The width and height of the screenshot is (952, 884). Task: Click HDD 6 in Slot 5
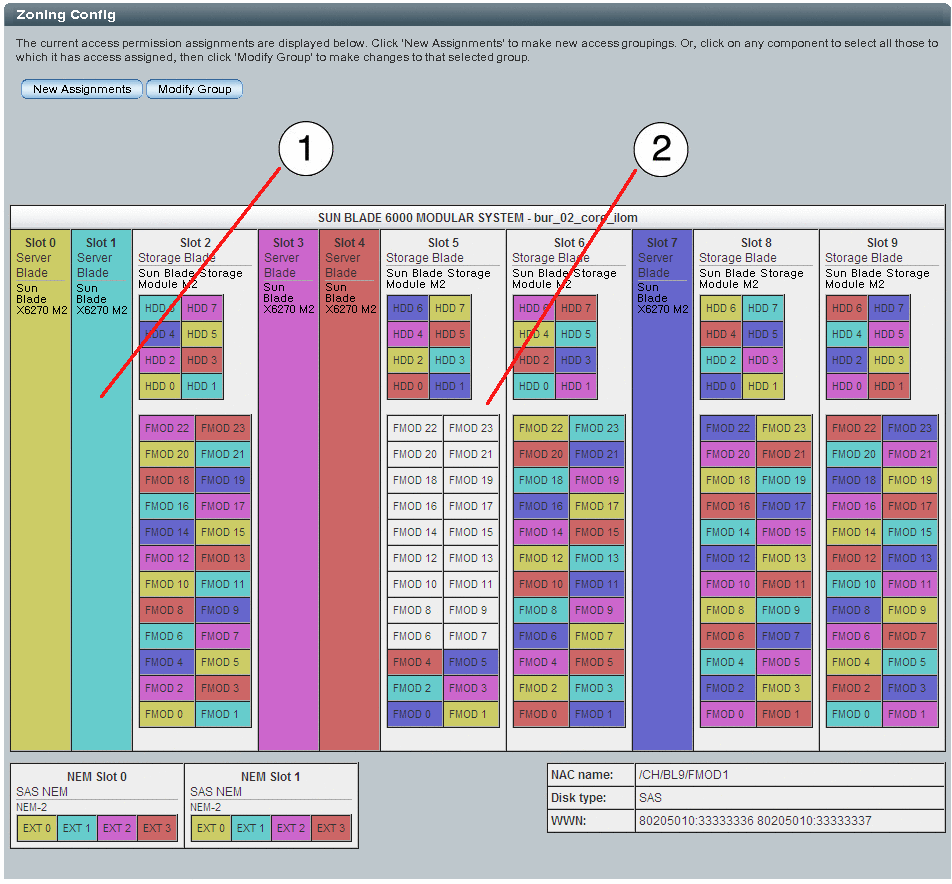[408, 308]
